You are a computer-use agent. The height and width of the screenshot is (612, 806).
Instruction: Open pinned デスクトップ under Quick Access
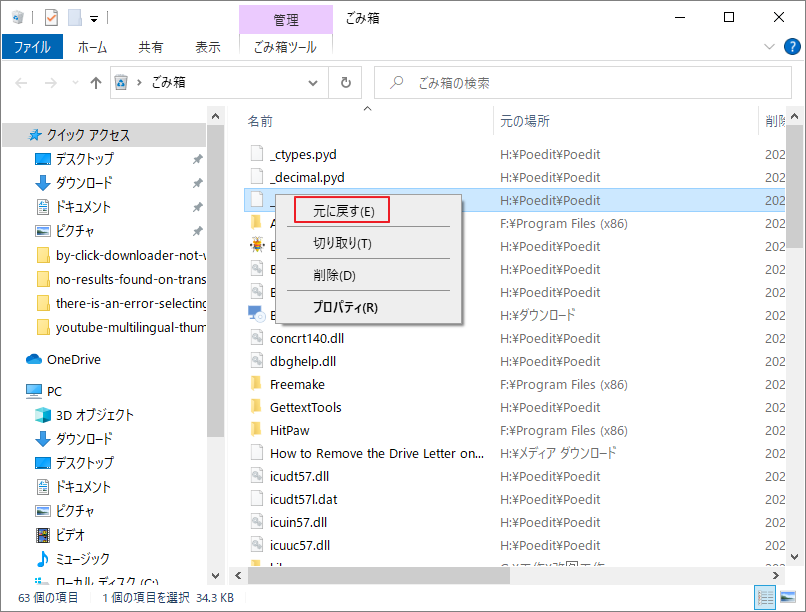click(x=85, y=159)
